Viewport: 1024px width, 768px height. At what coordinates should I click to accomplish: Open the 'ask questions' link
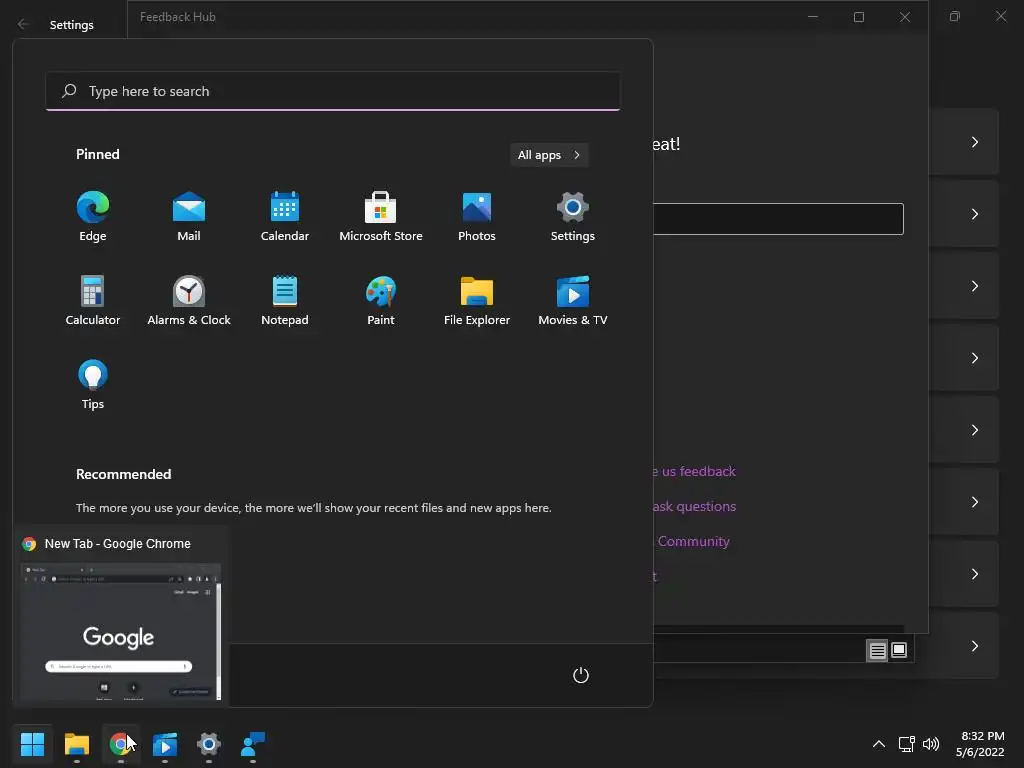(x=694, y=506)
